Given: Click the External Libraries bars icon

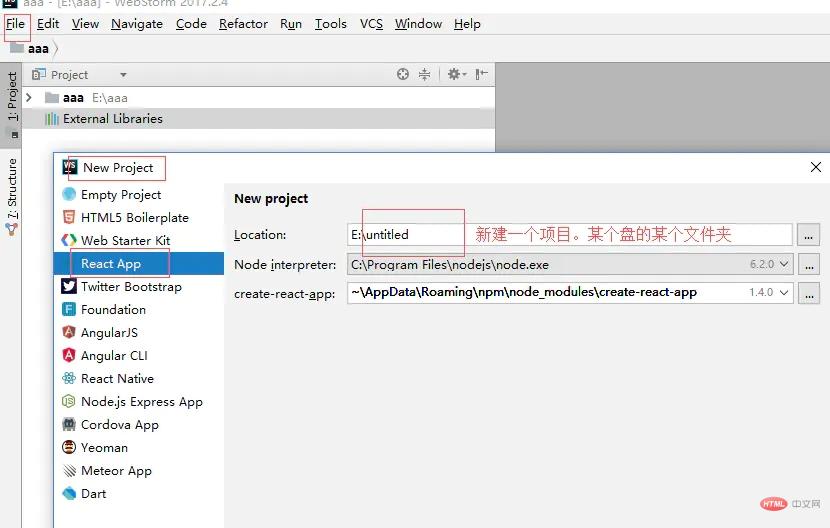Looking at the screenshot, I should pos(51,119).
